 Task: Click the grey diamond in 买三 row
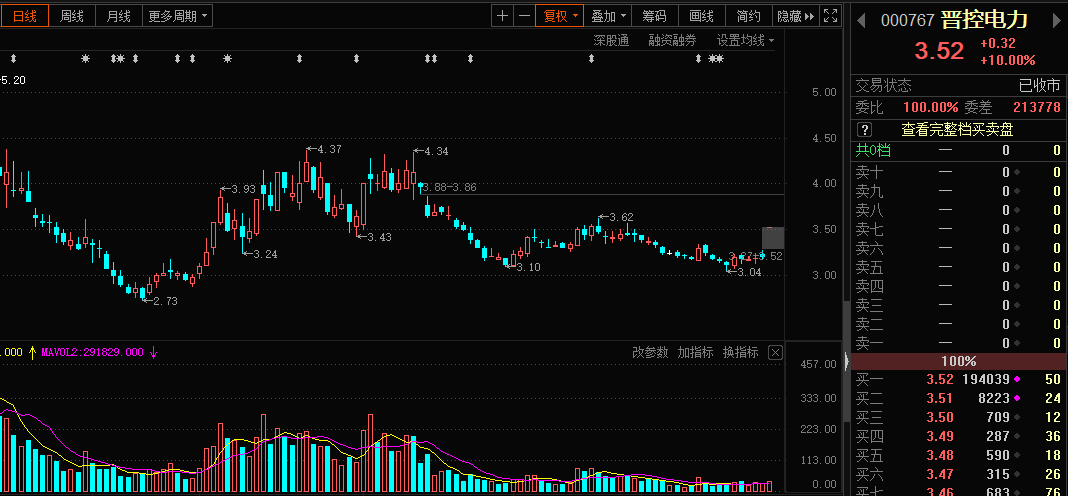pos(1018,417)
